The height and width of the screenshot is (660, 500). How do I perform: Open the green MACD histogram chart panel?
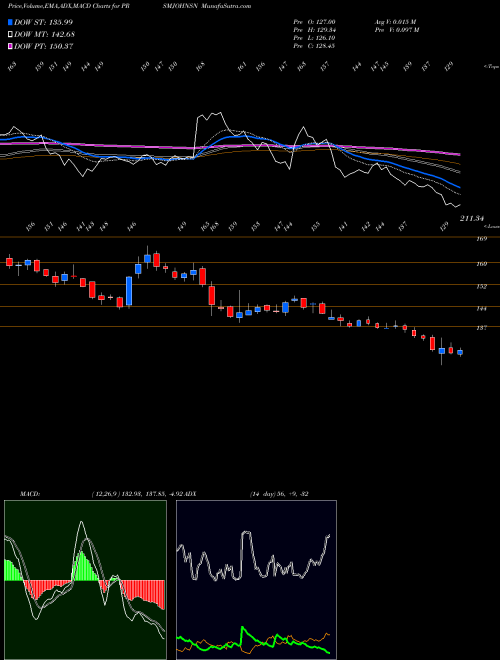click(x=85, y=580)
